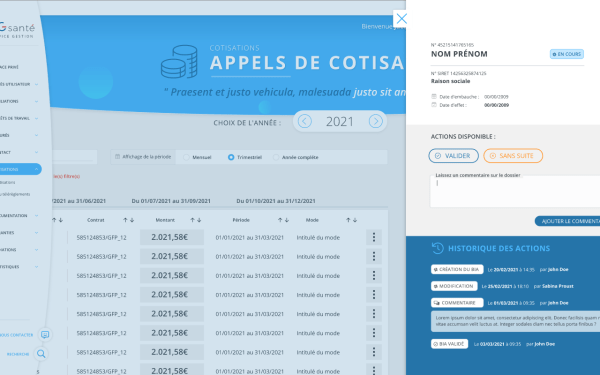The image size is (600, 375).
Task: Select the Année complète radio button
Action: tap(276, 157)
